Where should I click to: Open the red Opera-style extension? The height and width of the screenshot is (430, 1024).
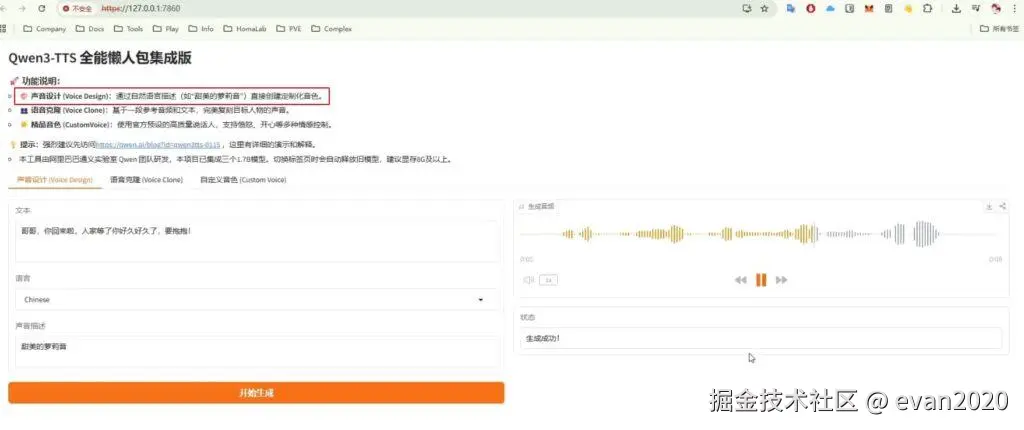tap(810, 8)
